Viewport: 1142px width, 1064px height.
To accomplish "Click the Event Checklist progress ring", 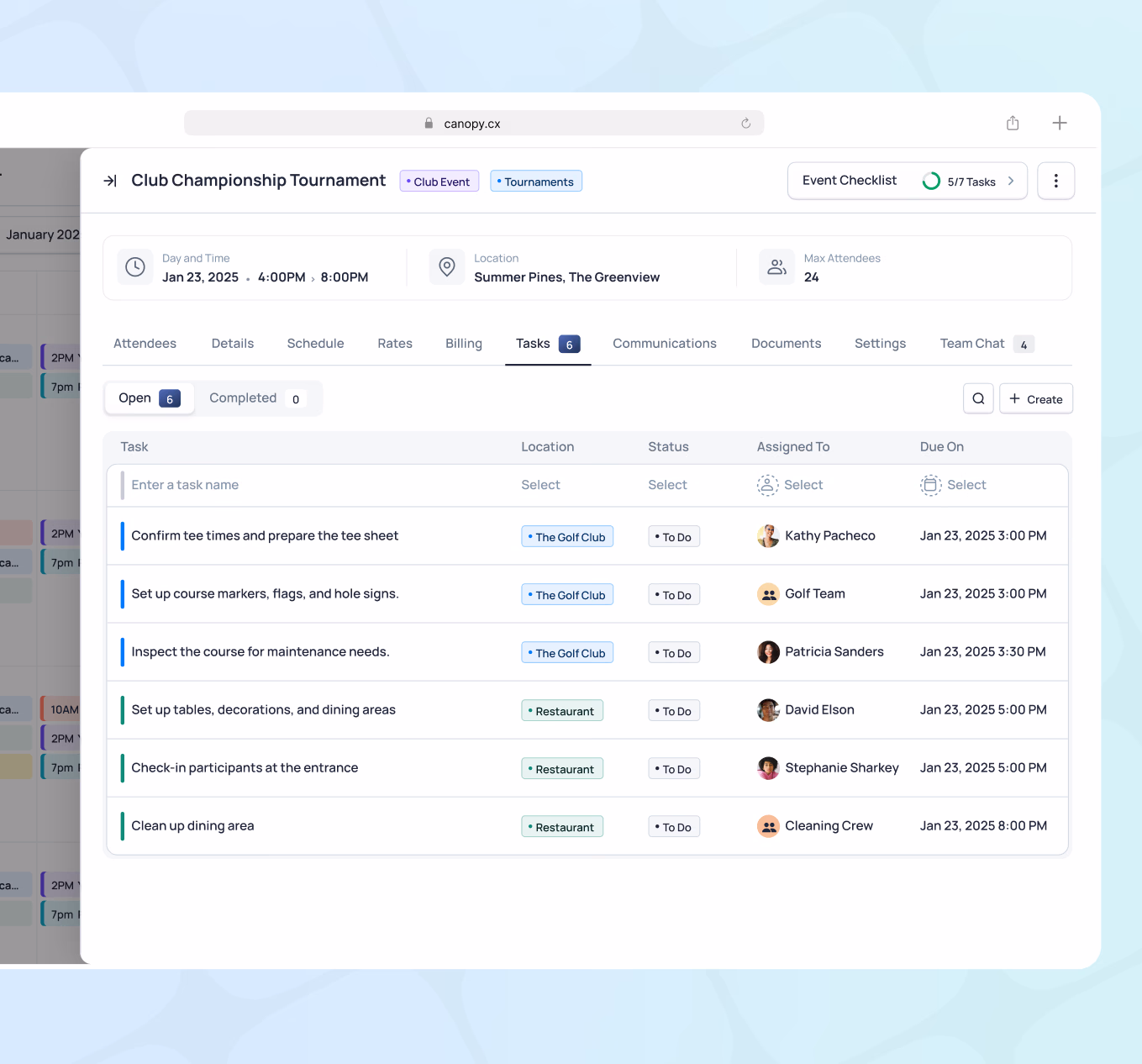I will click(931, 181).
